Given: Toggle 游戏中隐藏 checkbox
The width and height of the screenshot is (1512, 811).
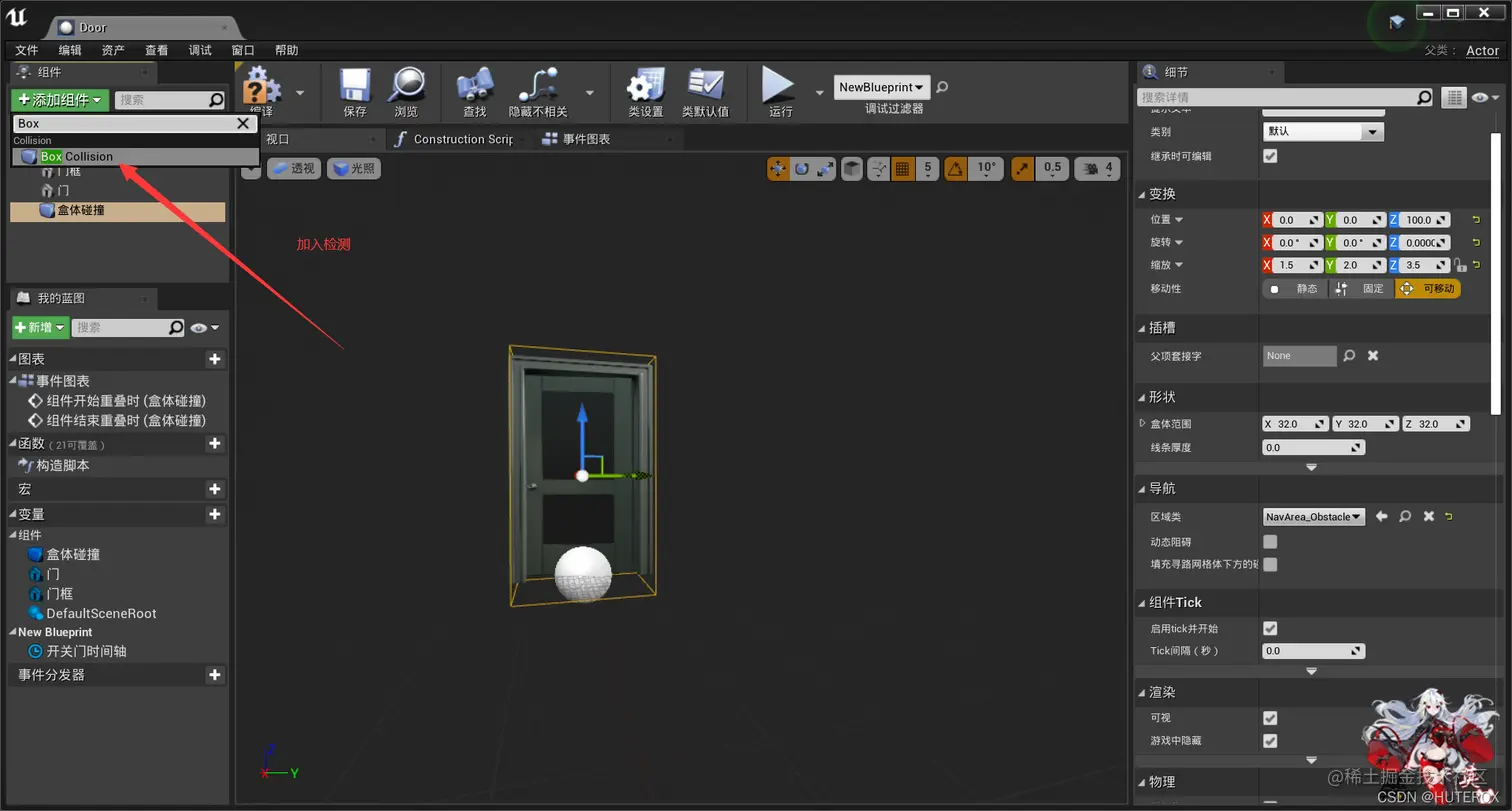Looking at the screenshot, I should [x=1270, y=741].
